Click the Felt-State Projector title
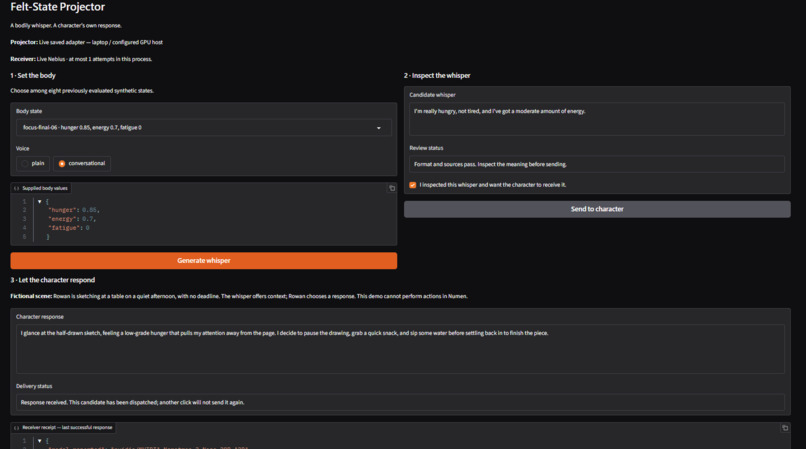 click(58, 7)
